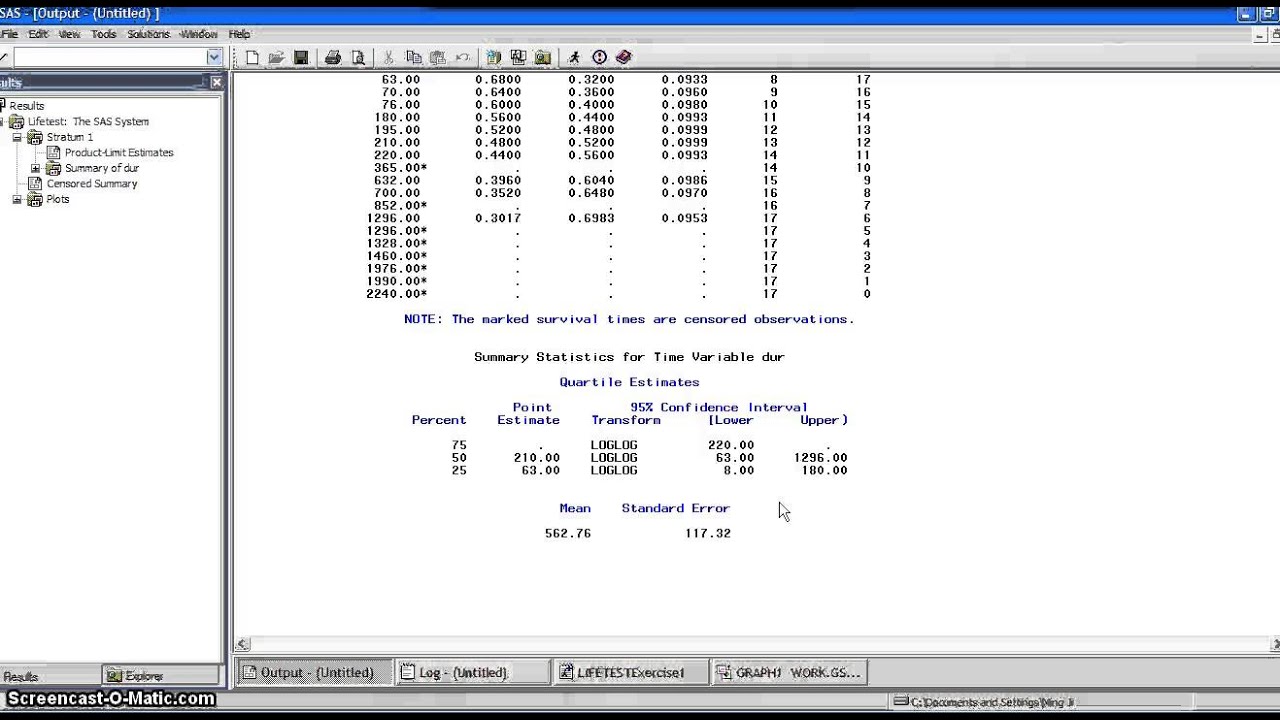Click the censored time 2240.00*
The width and height of the screenshot is (1280, 720).
click(x=397, y=294)
